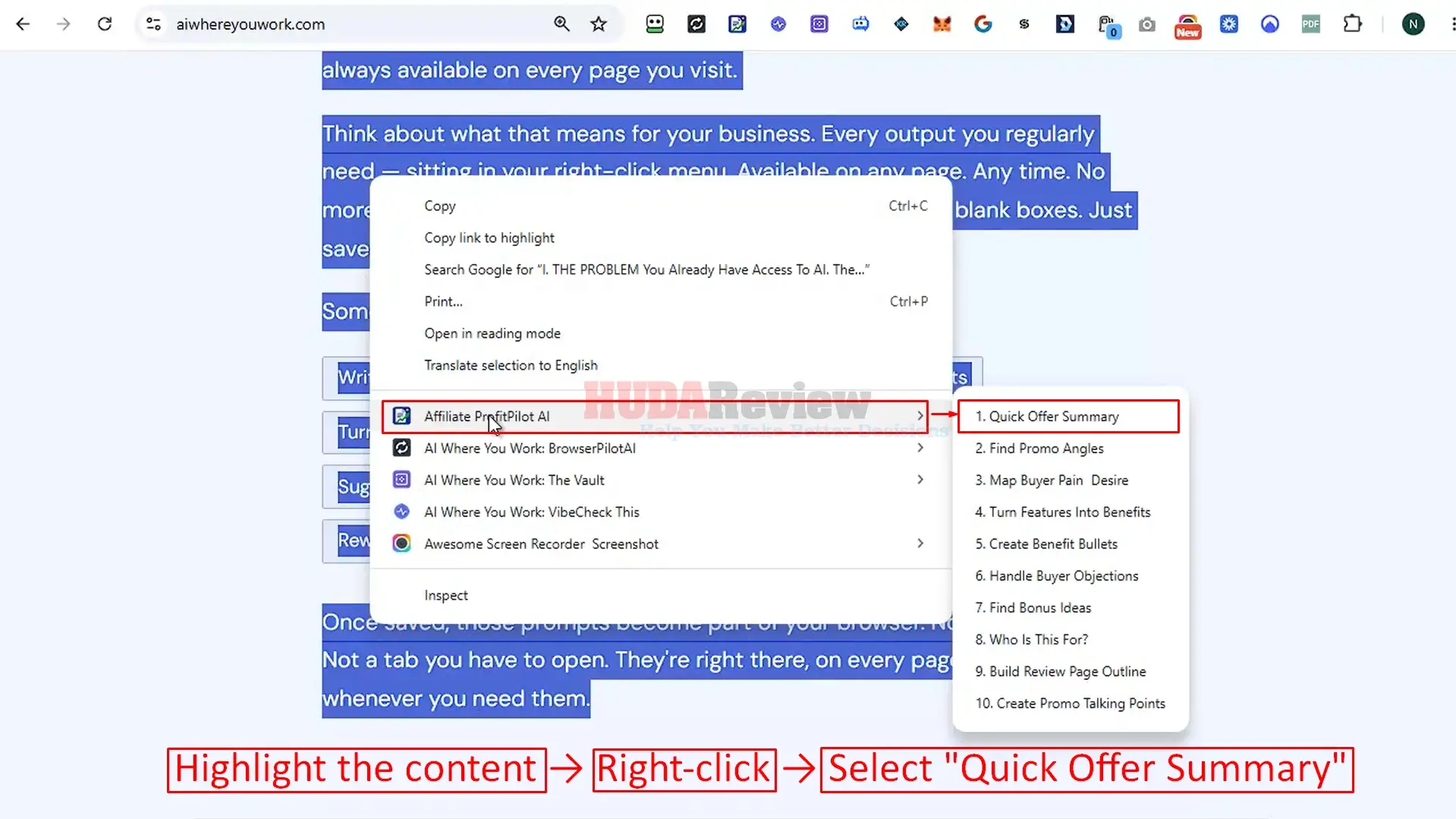Select 9. Build Review Page Outline

pyautogui.click(x=1071, y=671)
